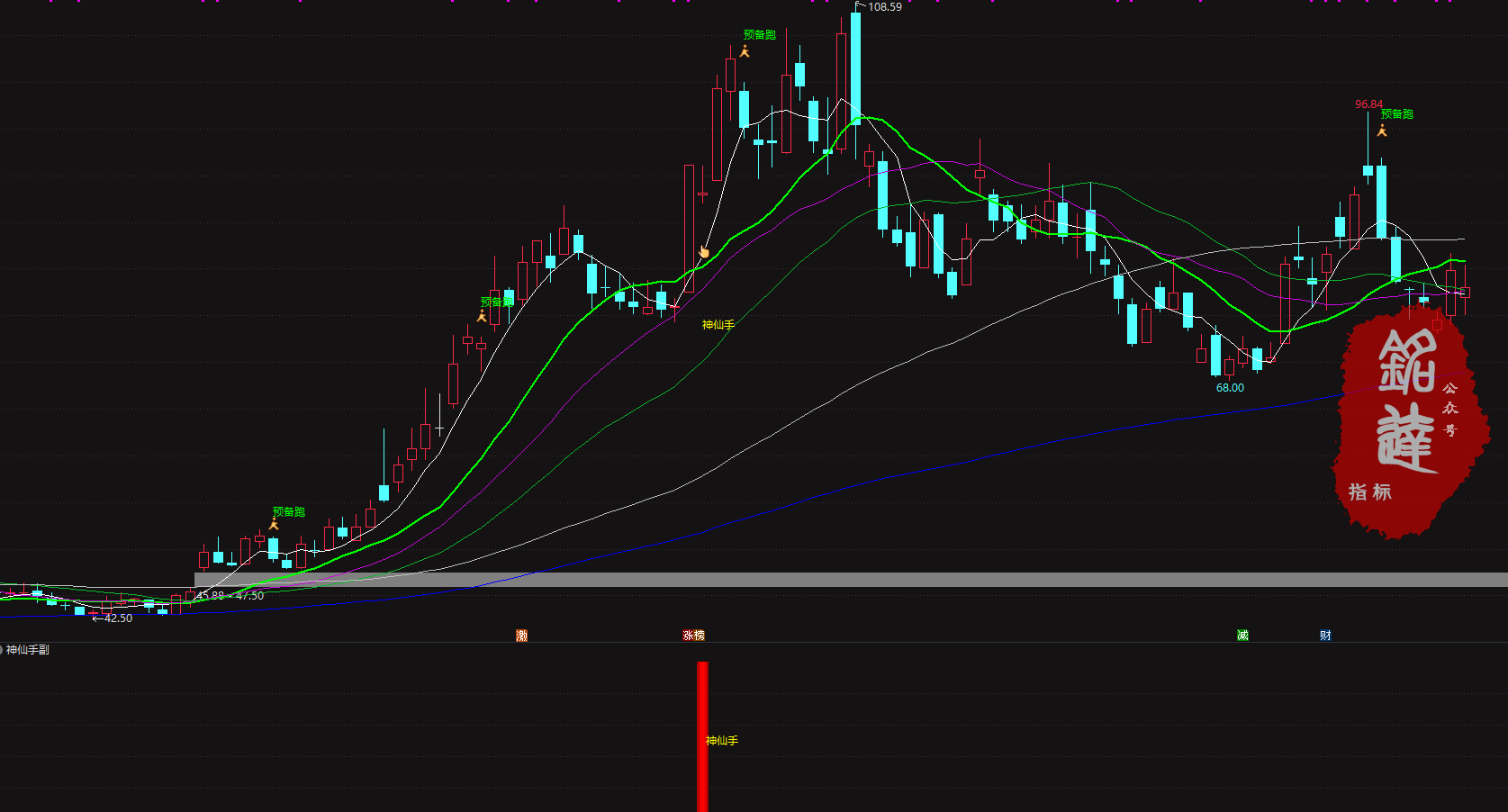This screenshot has height=812, width=1508.
Task: Click the running-man icon near 96.84
Action: click(x=1382, y=131)
